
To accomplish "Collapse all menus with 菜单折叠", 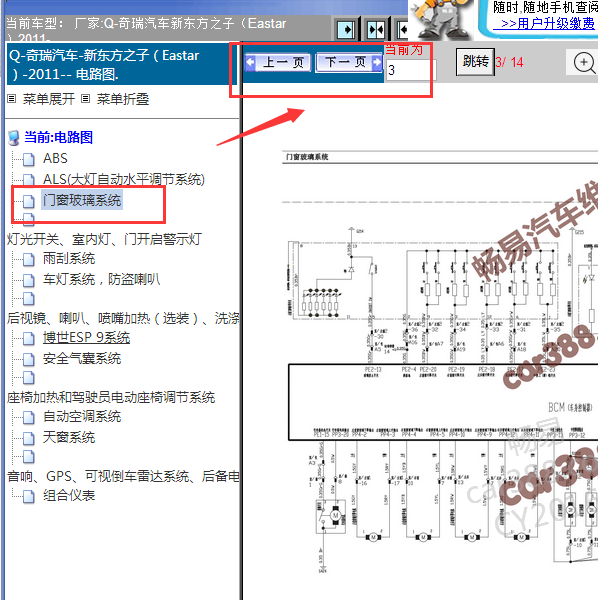I will (123, 99).
